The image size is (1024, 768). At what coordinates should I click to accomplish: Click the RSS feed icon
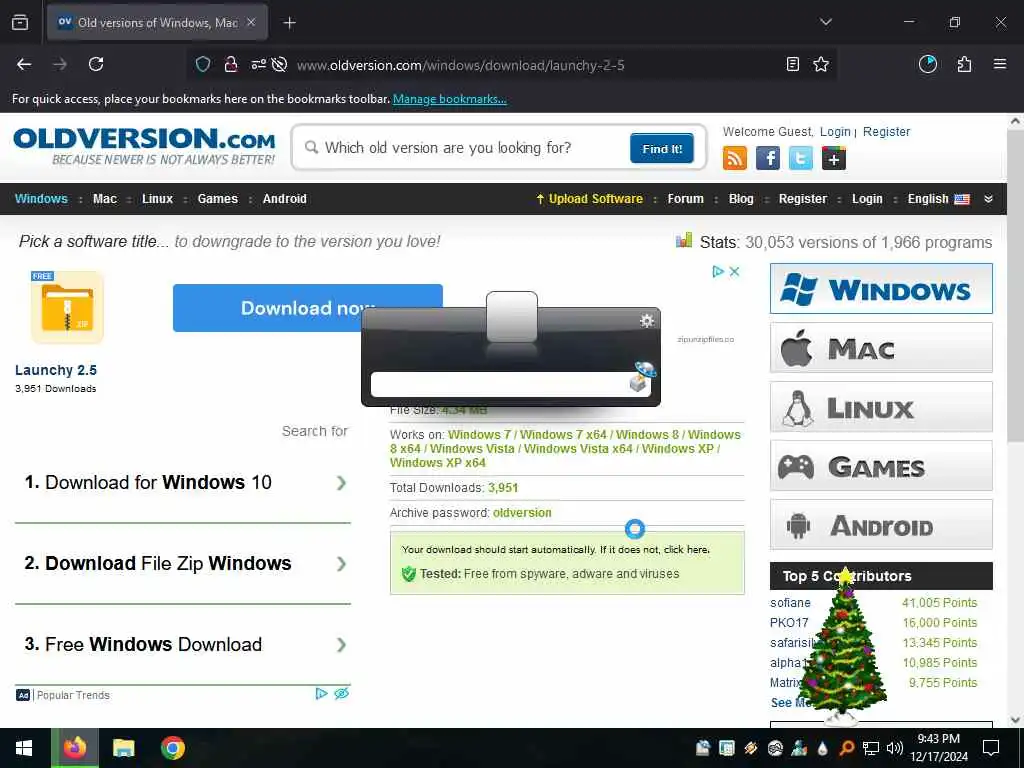click(x=735, y=158)
